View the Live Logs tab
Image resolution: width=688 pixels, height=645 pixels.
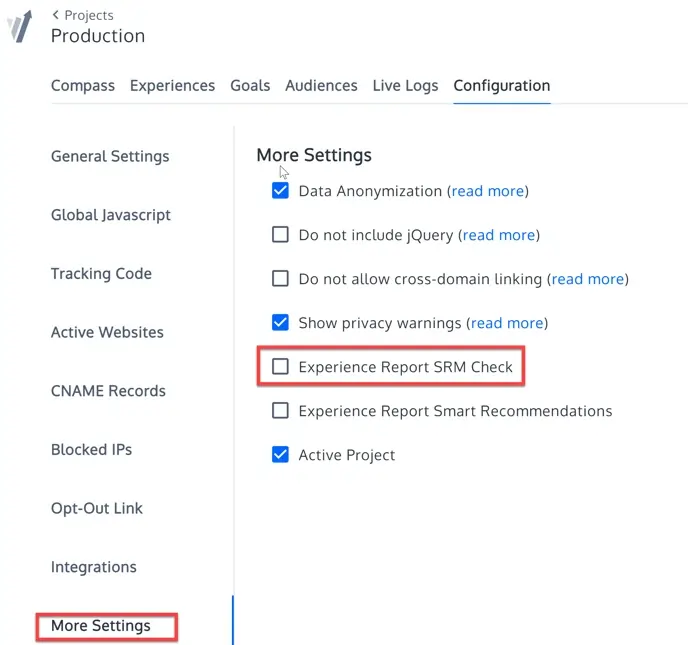(x=405, y=86)
